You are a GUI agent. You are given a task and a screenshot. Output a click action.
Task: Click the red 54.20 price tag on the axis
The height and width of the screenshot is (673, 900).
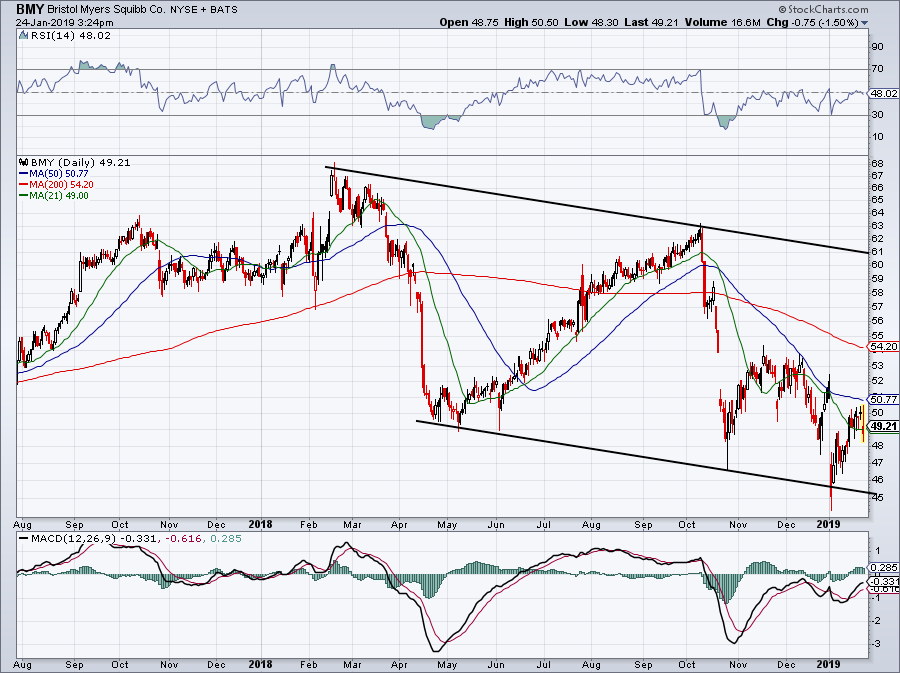[x=883, y=347]
